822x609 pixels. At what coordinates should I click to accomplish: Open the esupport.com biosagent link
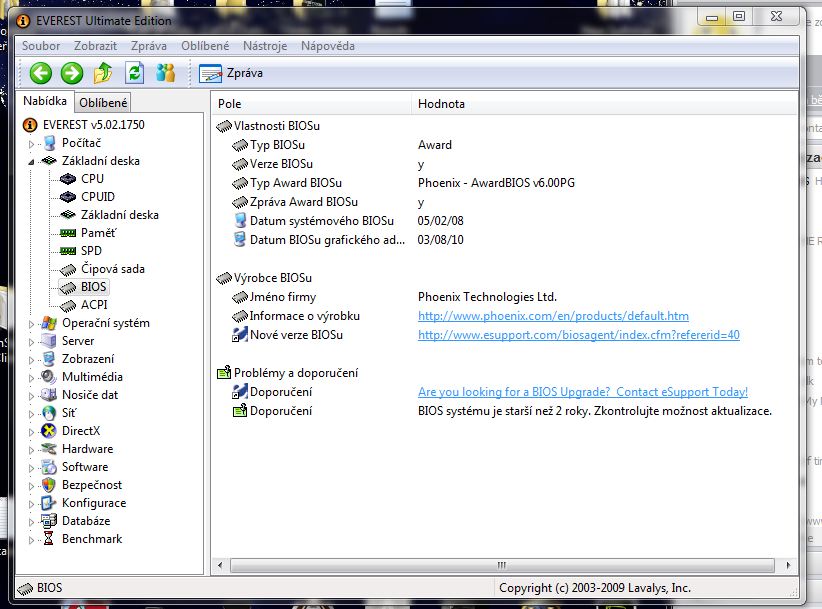579,335
